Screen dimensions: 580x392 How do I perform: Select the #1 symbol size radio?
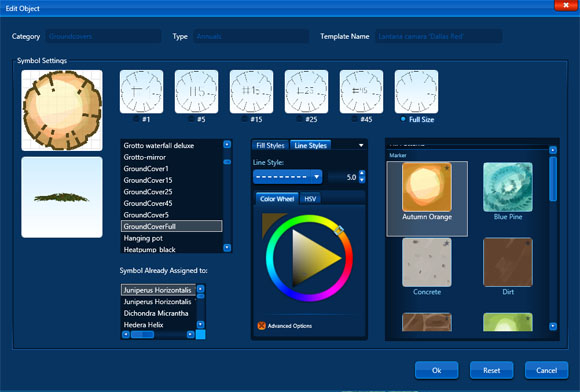click(x=136, y=119)
